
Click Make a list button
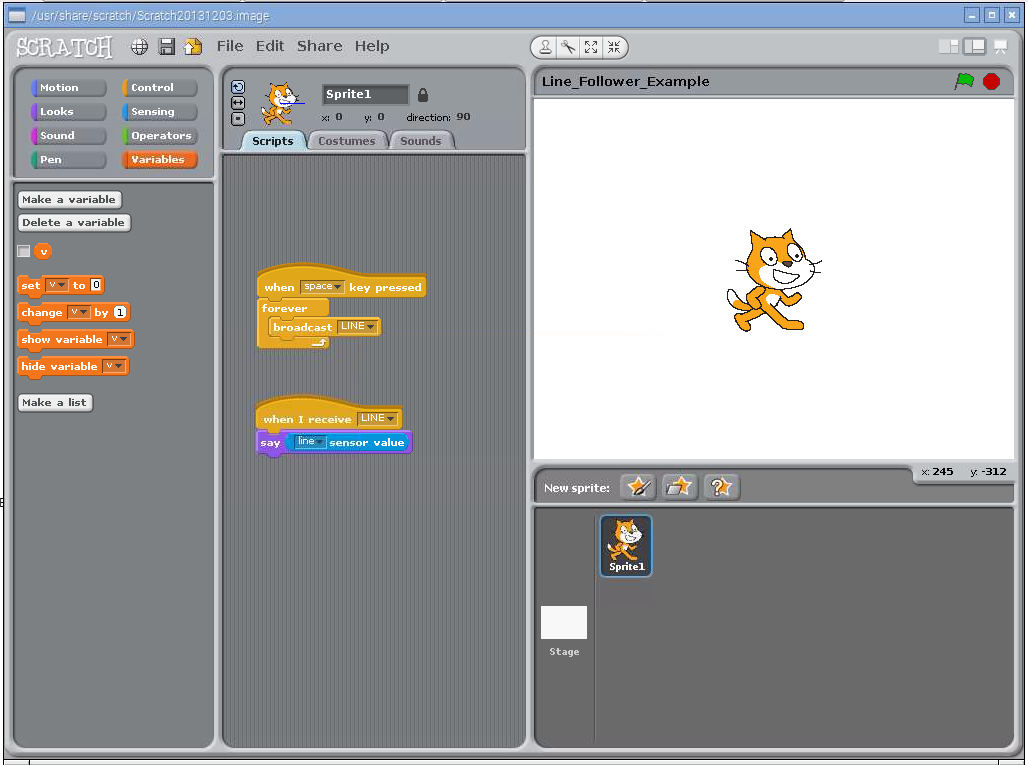tap(54, 402)
